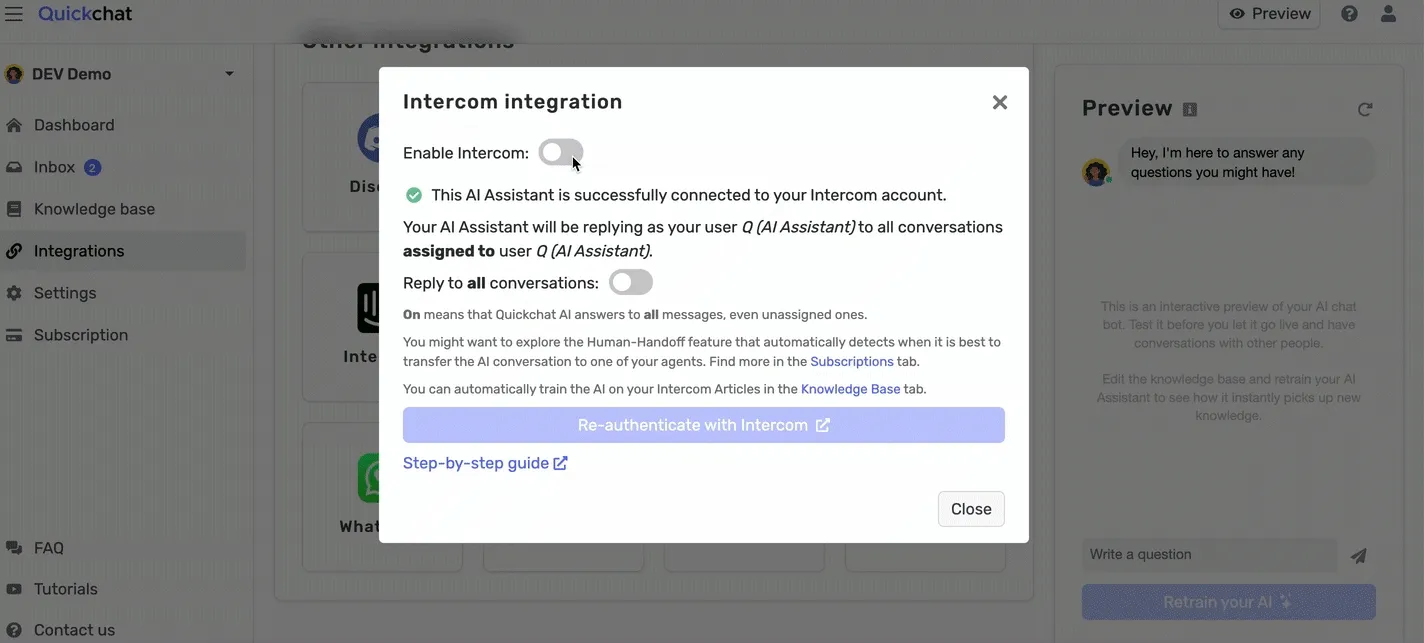Click the Preview button in header
The image size is (1424, 643).
click(1269, 14)
